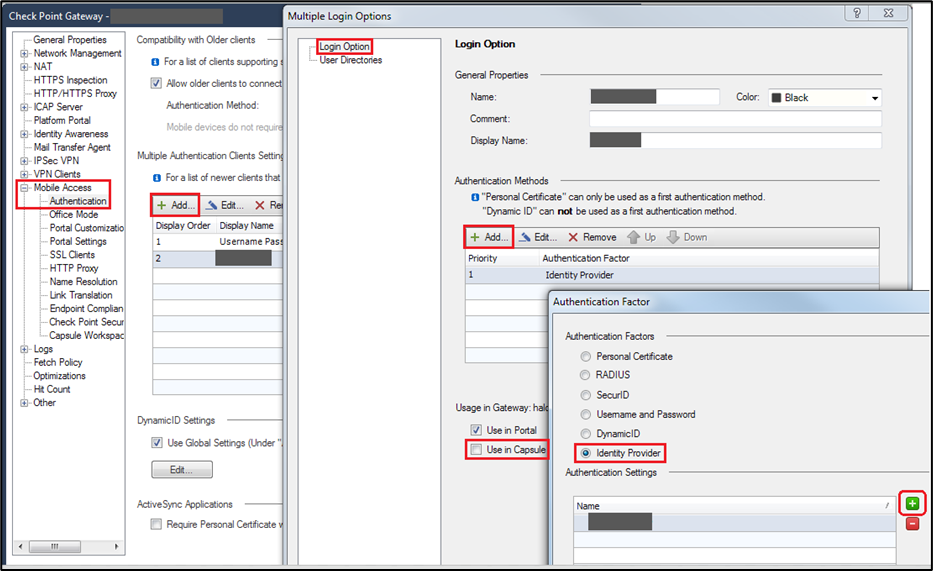Expand the Network Management tree node
Viewport: 933px width, 571px height.
point(25,53)
